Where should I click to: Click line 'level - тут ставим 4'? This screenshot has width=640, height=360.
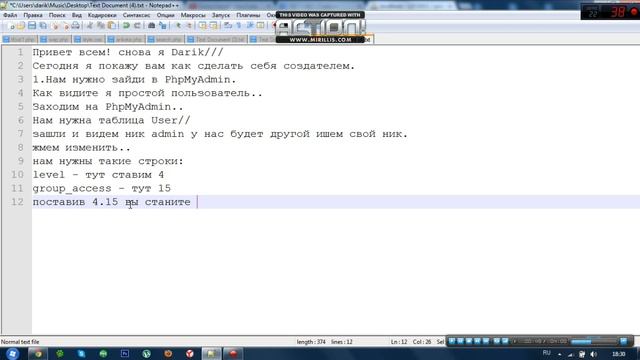98,175
